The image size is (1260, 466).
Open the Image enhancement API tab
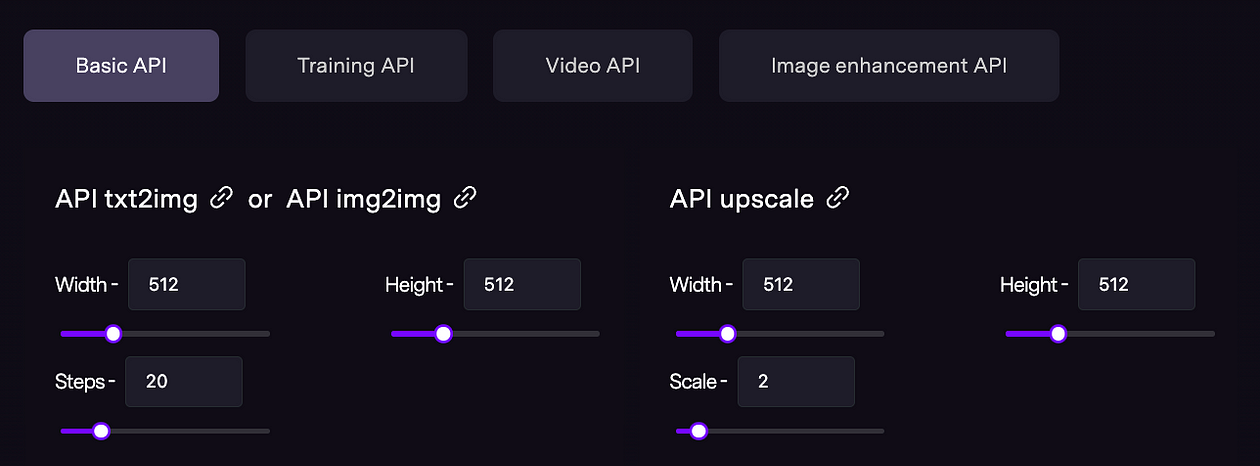pos(889,66)
